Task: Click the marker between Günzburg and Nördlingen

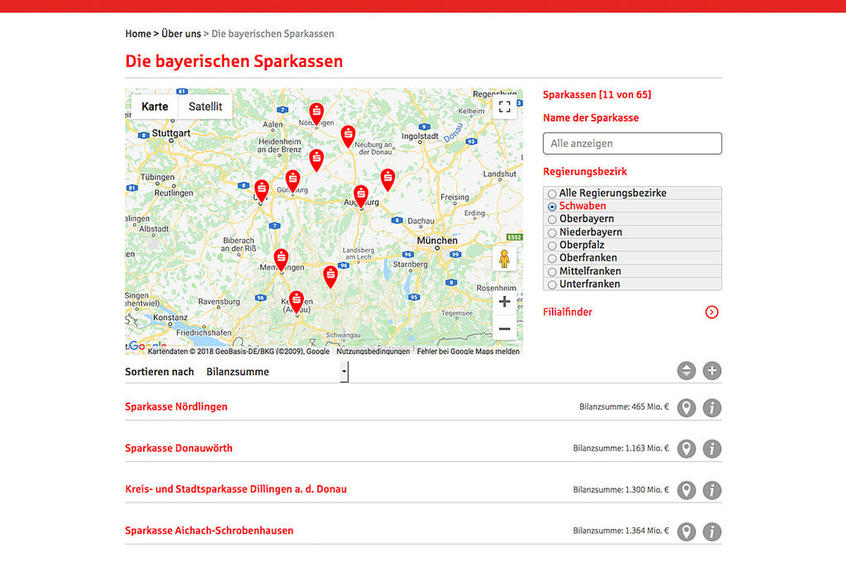Action: (x=317, y=160)
